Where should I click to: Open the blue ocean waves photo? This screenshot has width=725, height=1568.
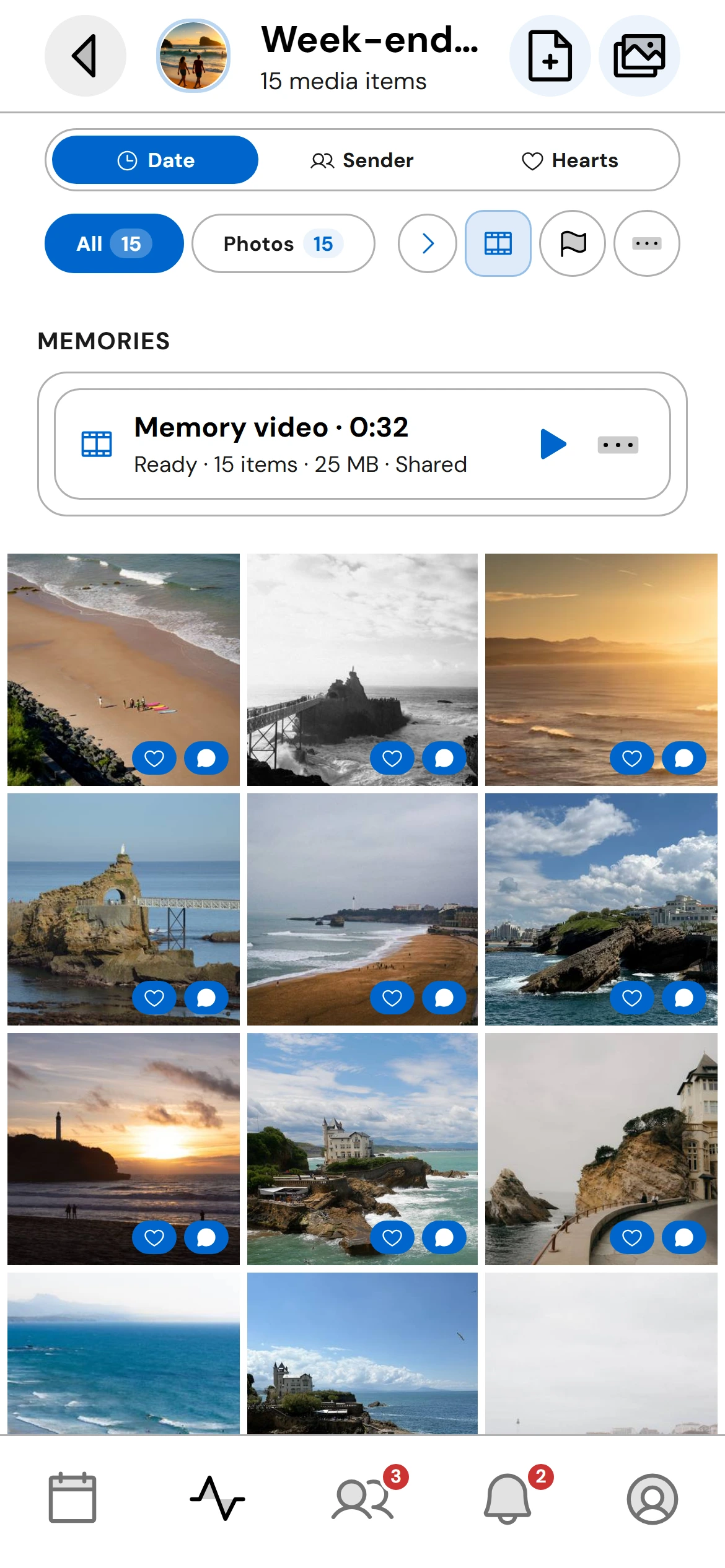pyautogui.click(x=123, y=1353)
